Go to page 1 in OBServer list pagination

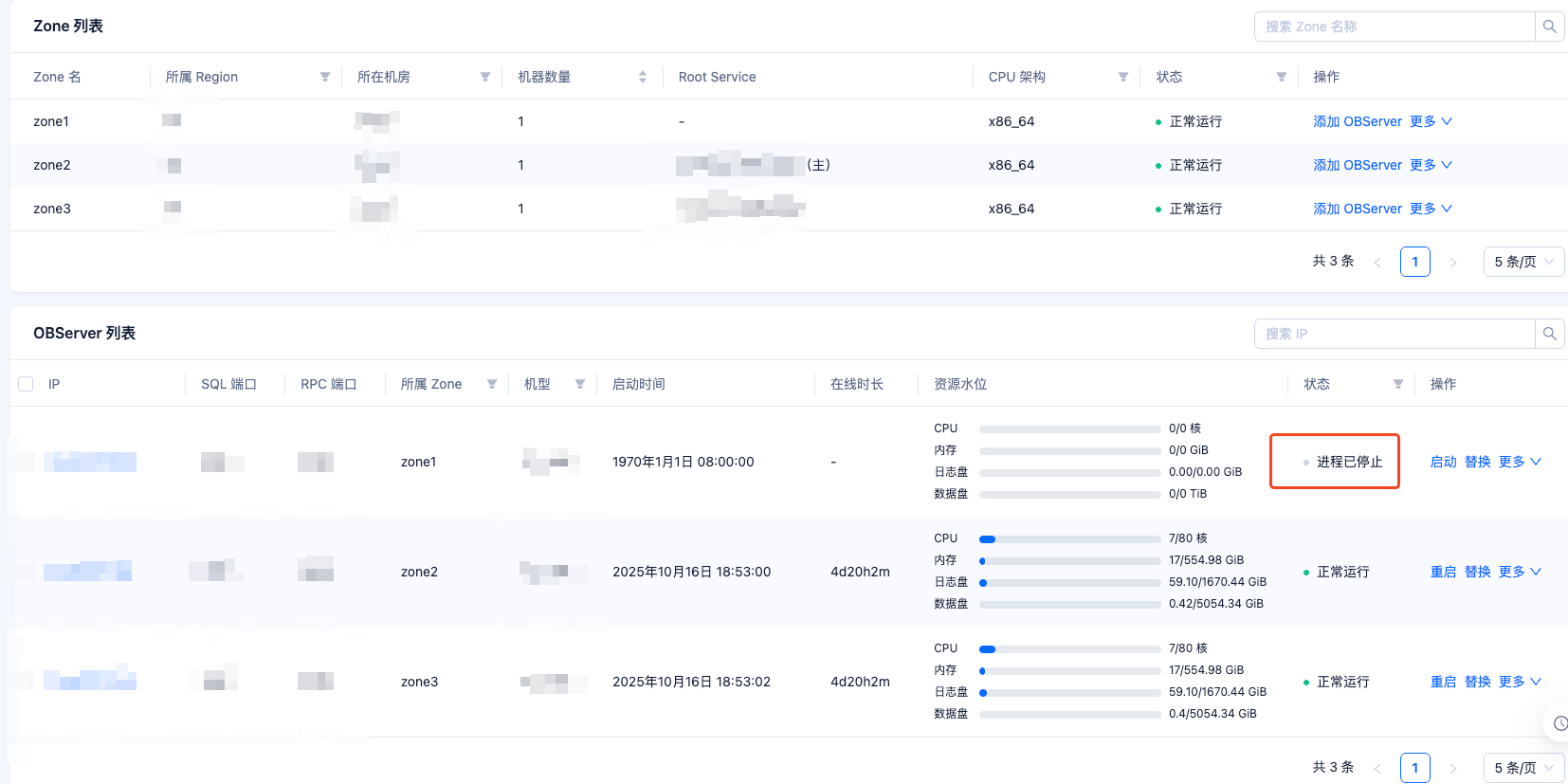click(x=1414, y=768)
